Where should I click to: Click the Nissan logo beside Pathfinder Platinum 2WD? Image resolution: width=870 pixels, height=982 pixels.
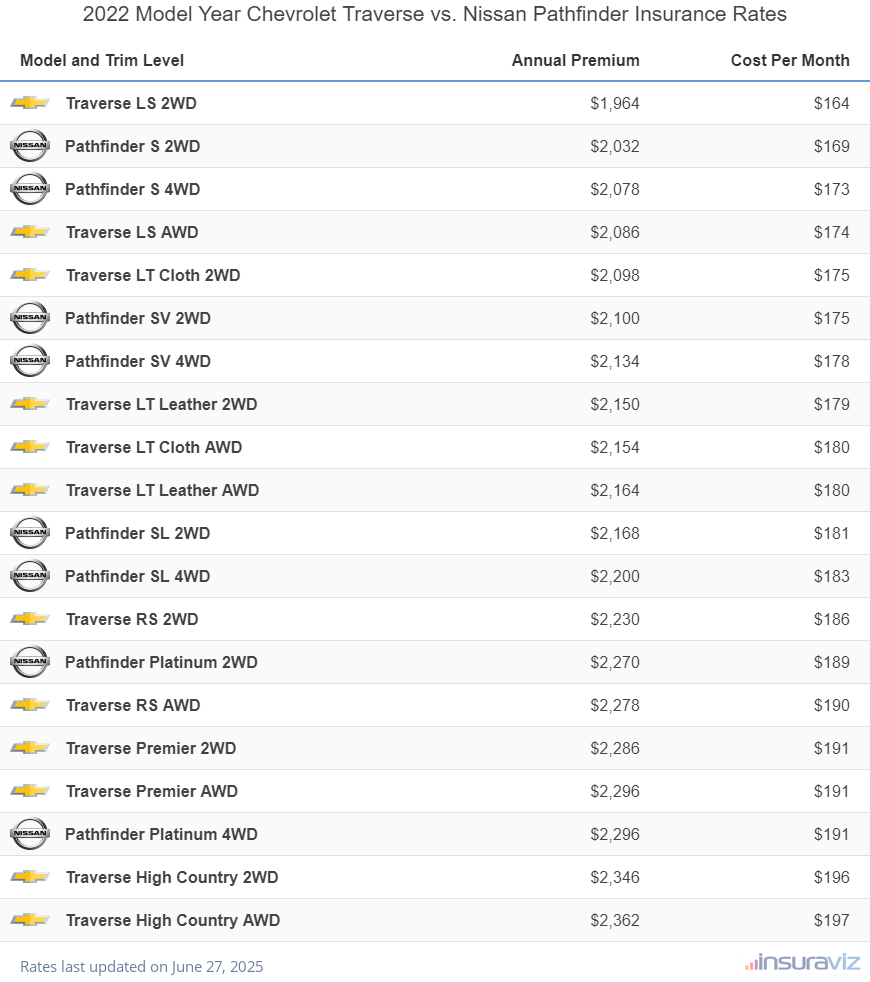click(x=30, y=662)
